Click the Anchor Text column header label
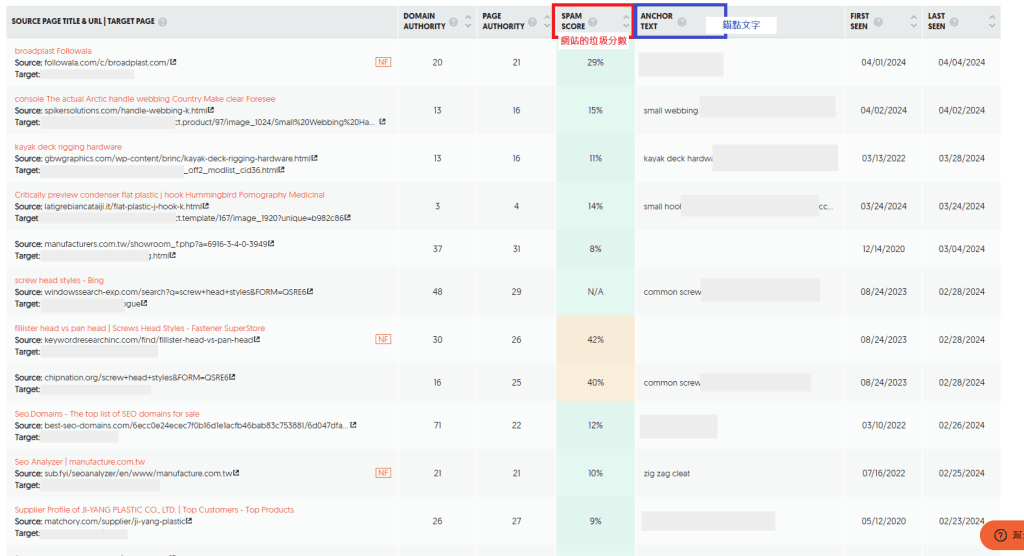Viewport: 1024px width, 556px height. click(656, 21)
